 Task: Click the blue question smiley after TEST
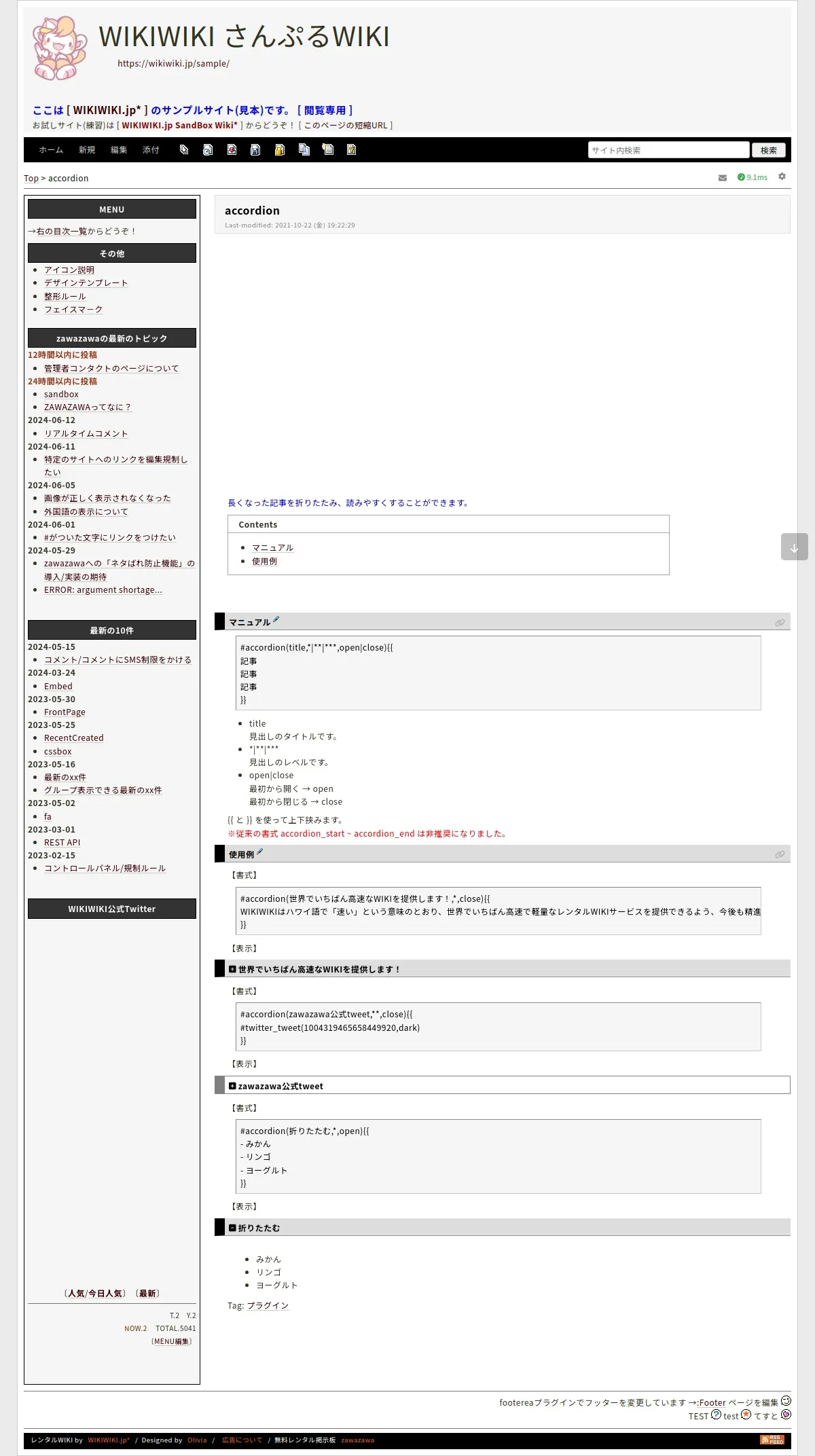click(716, 1415)
